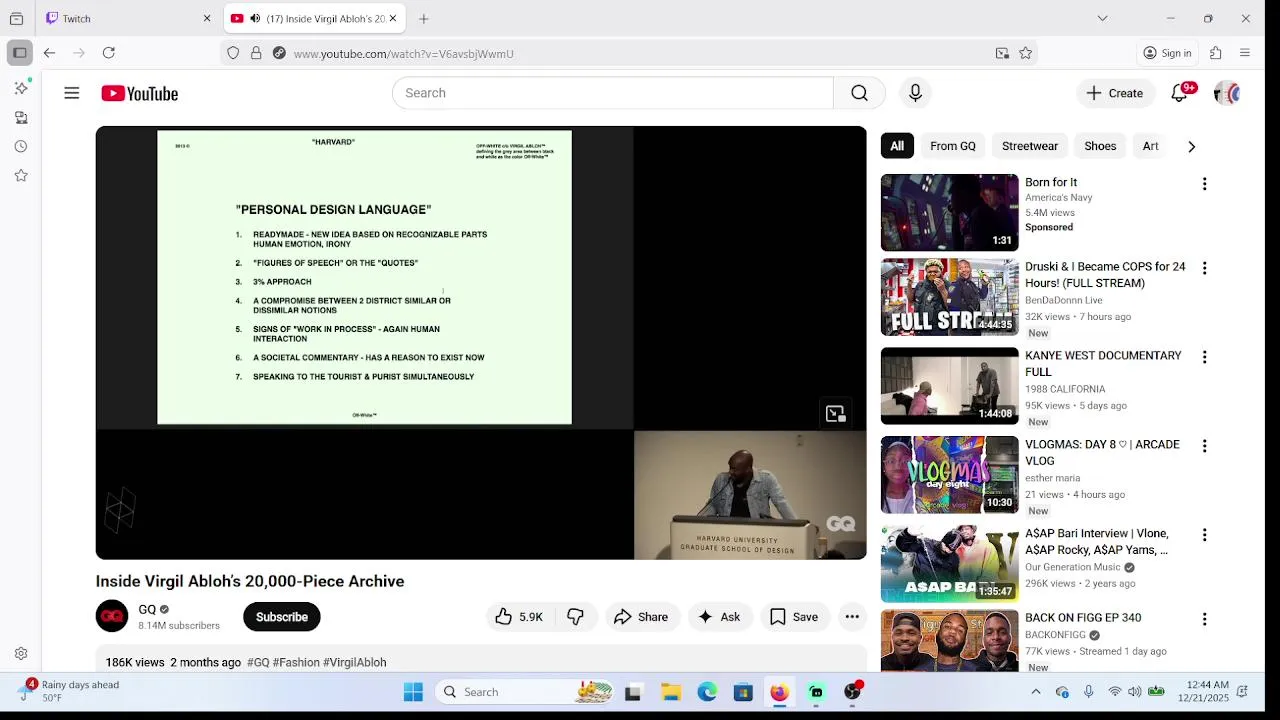Bookmark this page with star icon
This screenshot has height=720, width=1280.
1025,53
